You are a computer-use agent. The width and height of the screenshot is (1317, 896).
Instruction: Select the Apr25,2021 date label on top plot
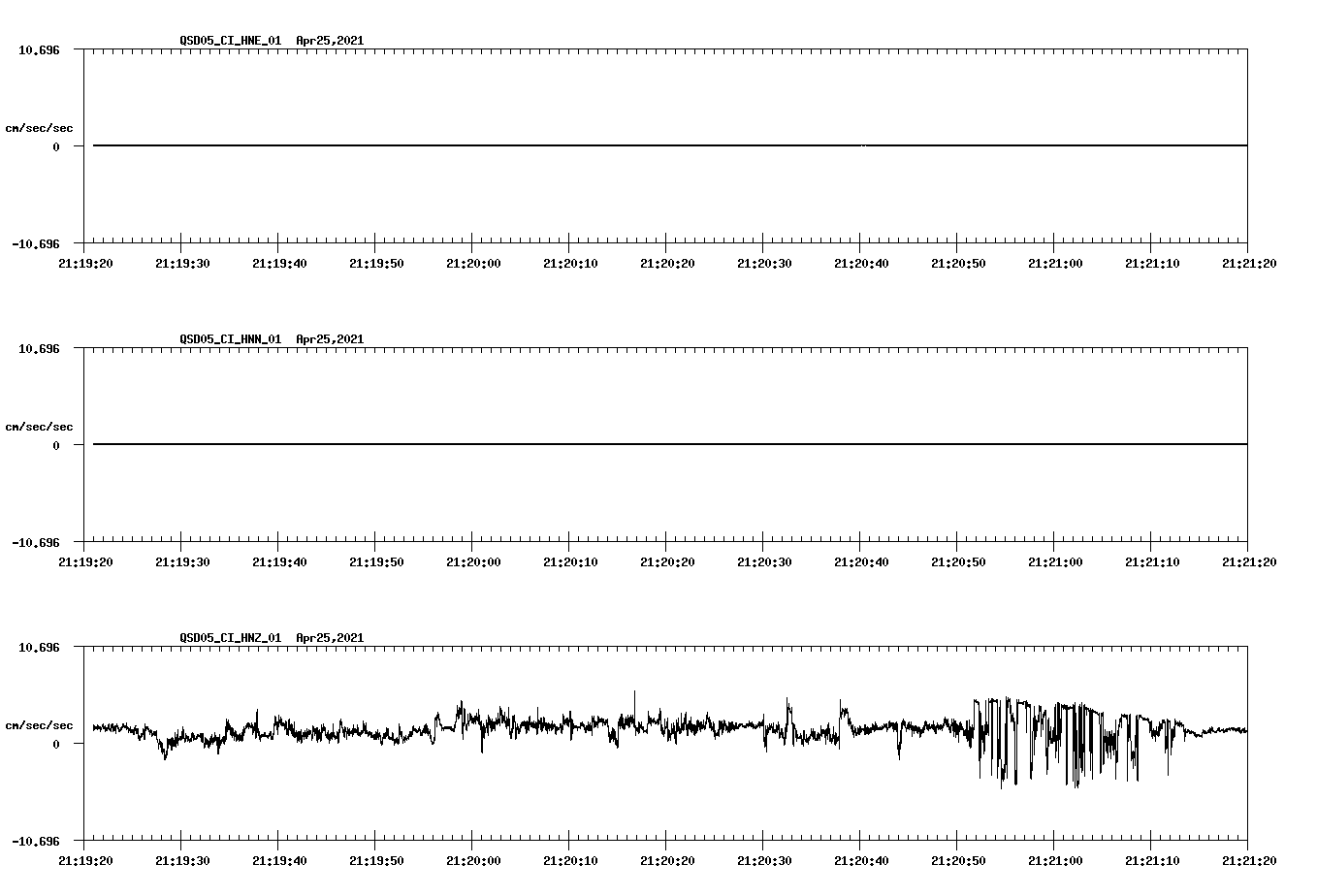pyautogui.click(x=329, y=42)
